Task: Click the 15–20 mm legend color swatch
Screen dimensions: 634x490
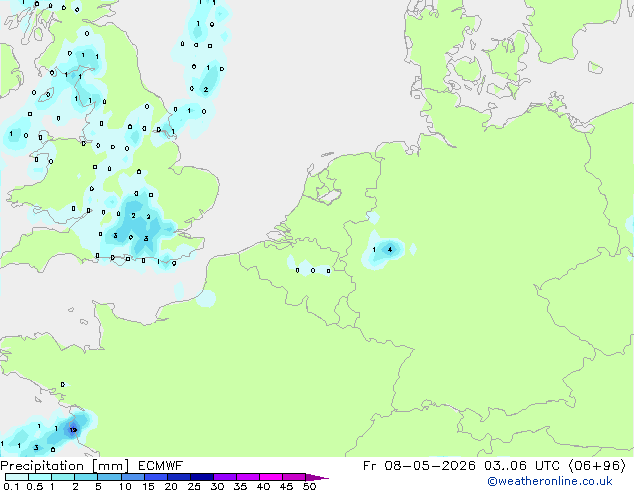Action: pos(156,477)
